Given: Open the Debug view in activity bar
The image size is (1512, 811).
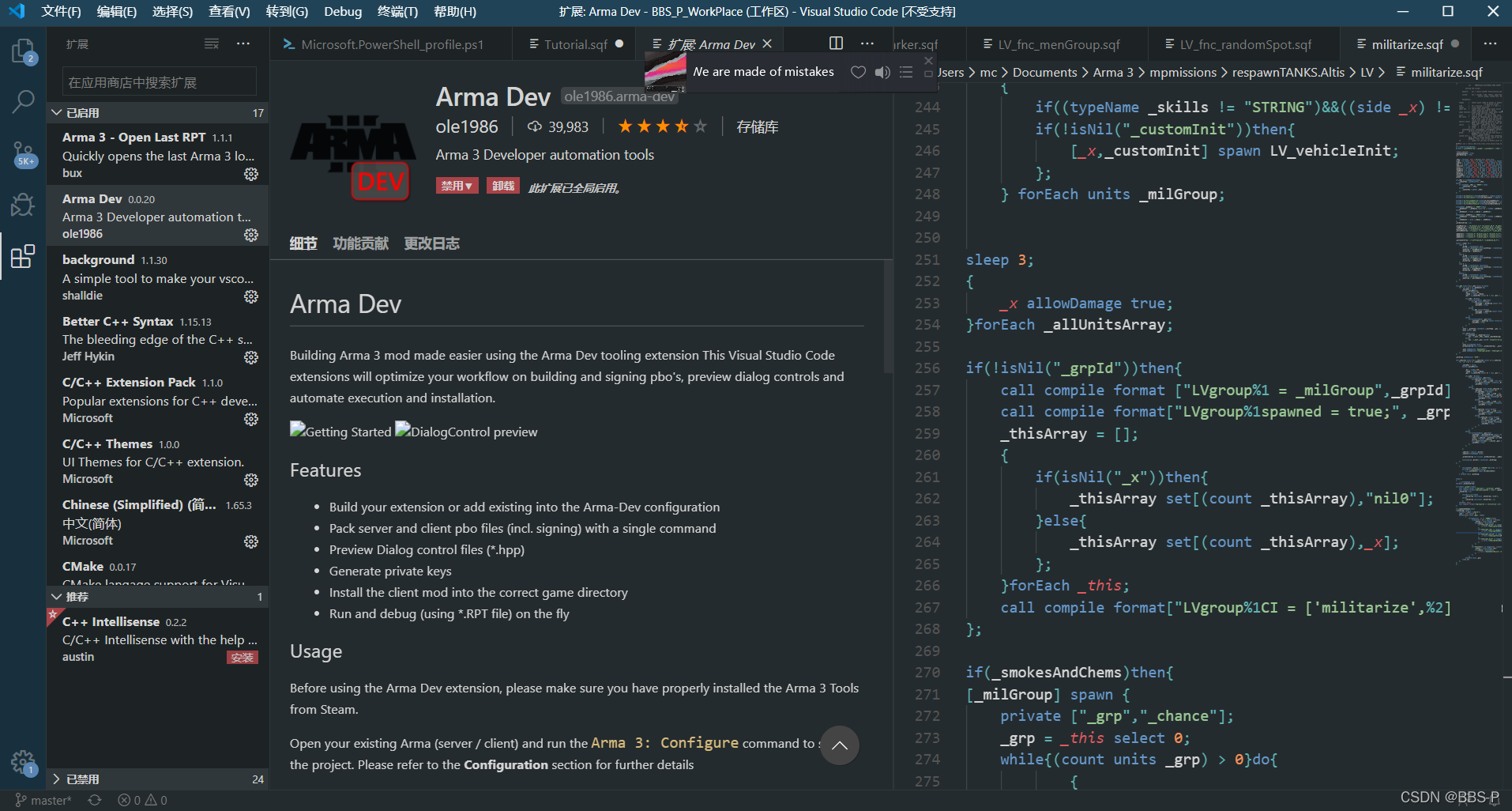Looking at the screenshot, I should coord(23,205).
